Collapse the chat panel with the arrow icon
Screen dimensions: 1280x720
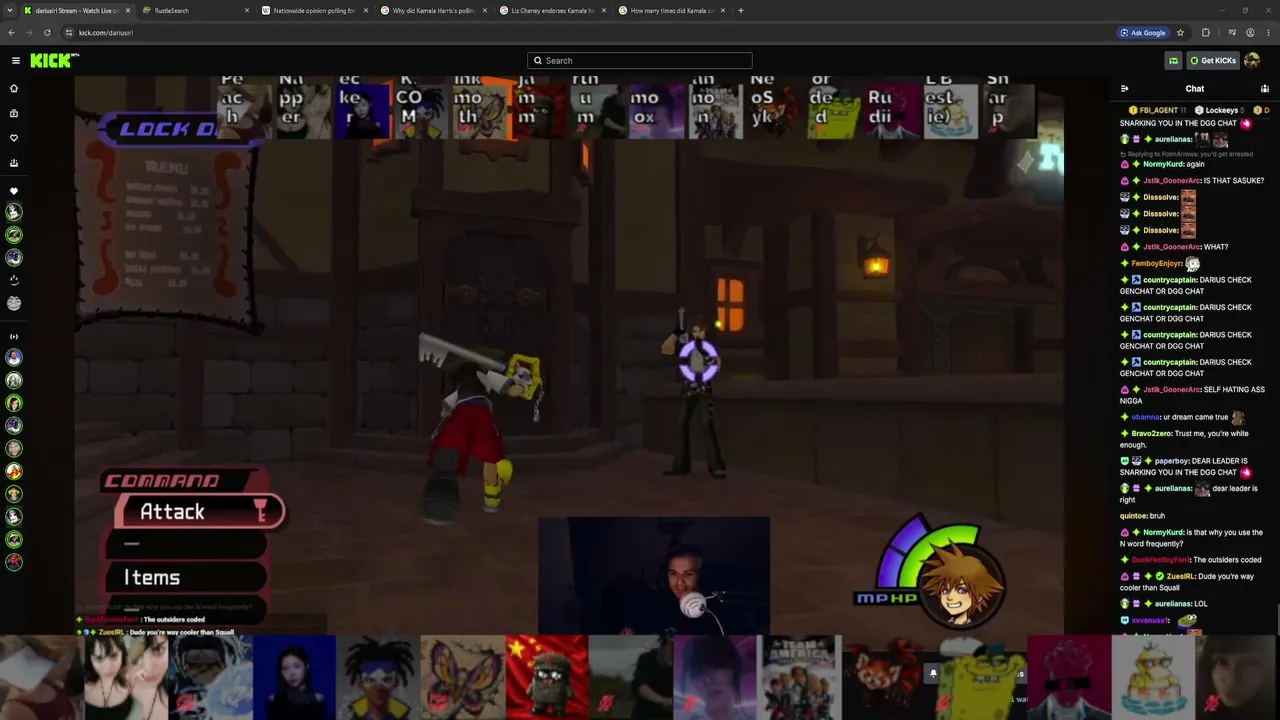click(x=1125, y=89)
